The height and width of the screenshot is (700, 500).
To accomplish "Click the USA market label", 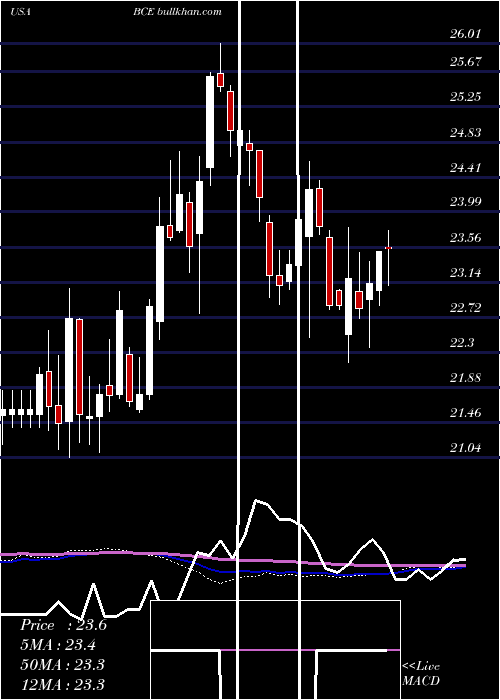I will [x=20, y=12].
